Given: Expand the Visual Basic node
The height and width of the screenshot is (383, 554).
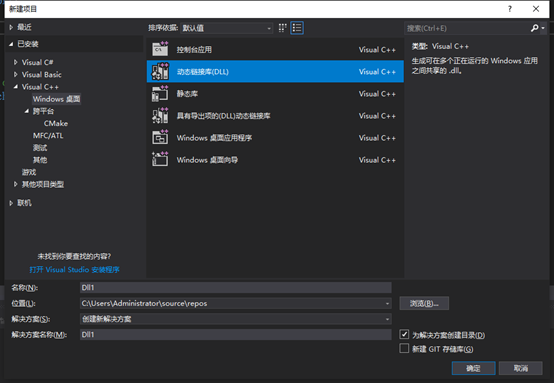Looking at the screenshot, I should coord(16,75).
